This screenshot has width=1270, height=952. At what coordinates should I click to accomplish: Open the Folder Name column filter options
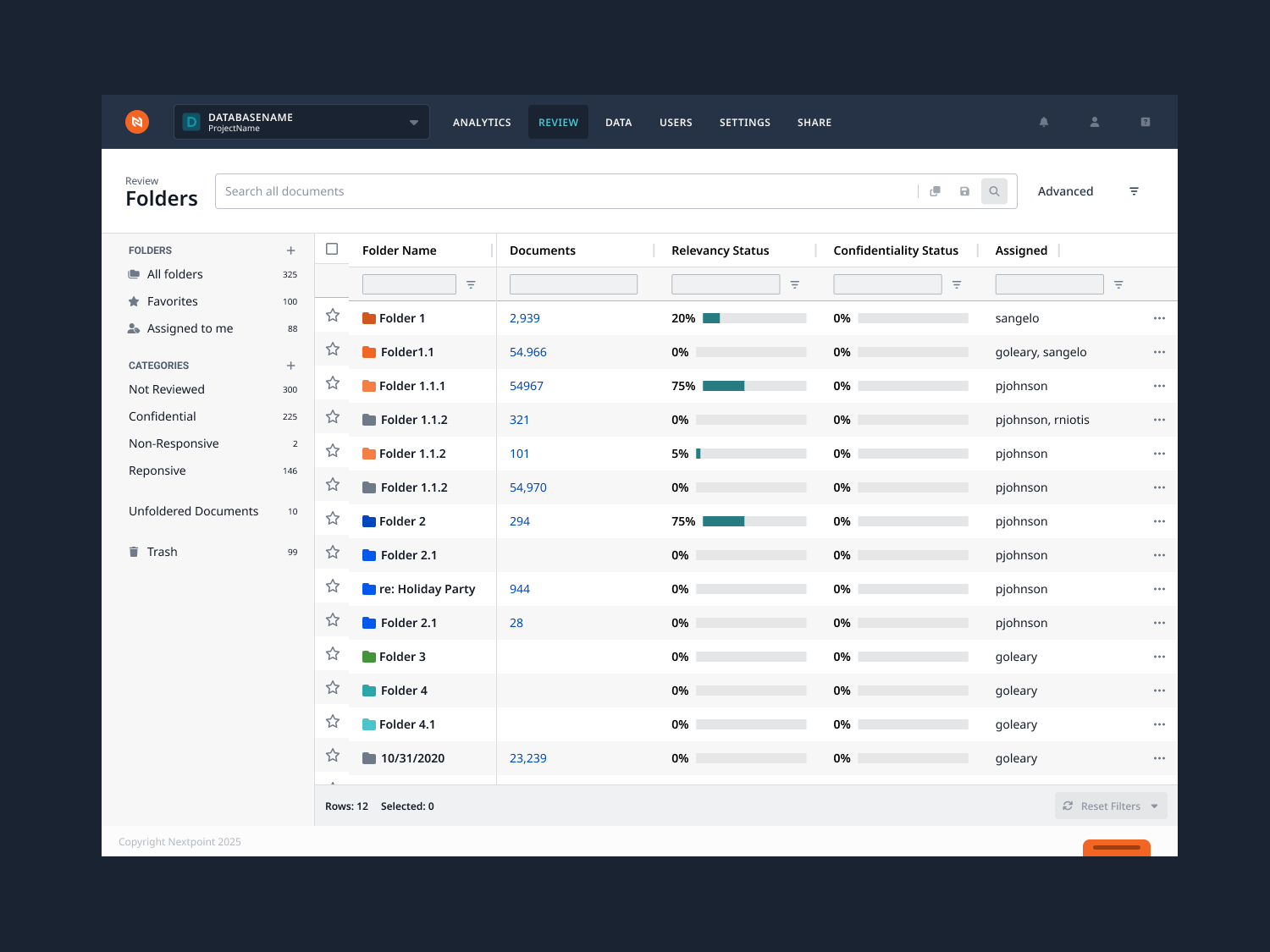click(x=471, y=285)
